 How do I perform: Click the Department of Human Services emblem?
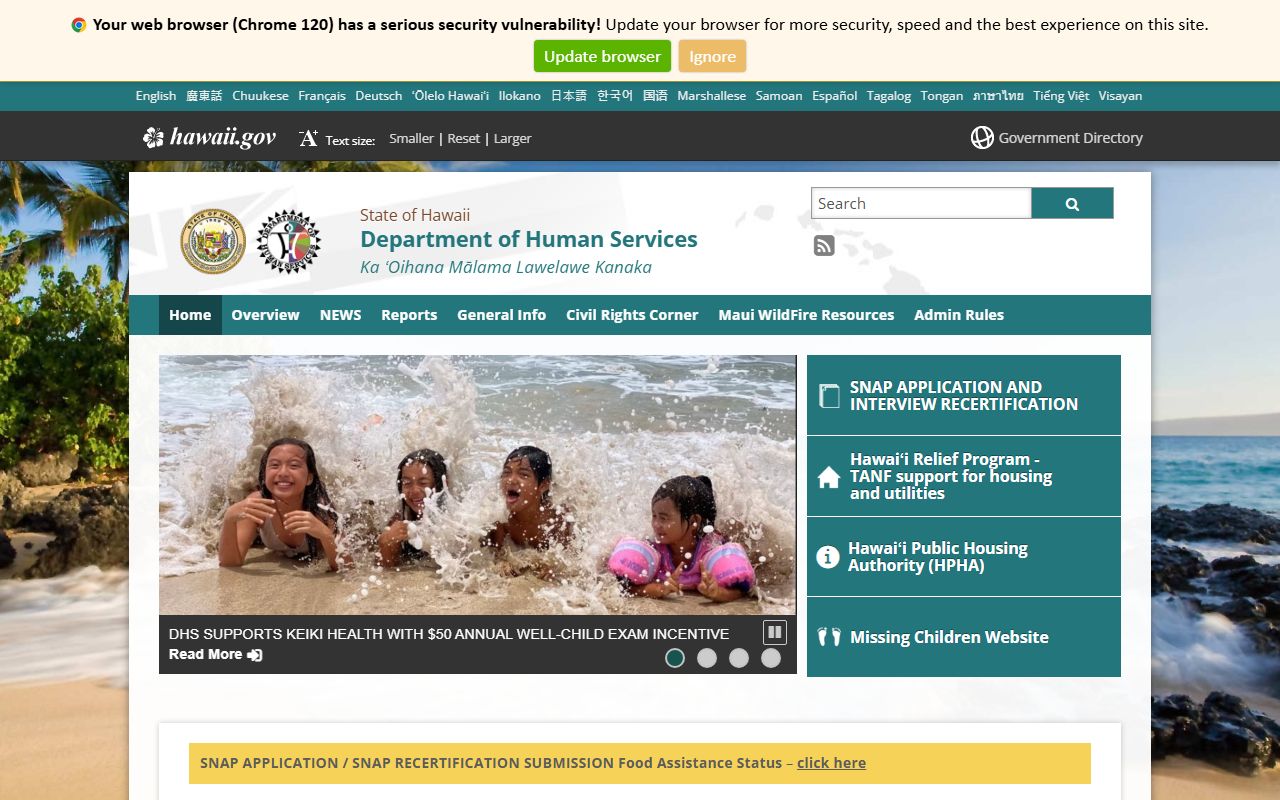[289, 241]
